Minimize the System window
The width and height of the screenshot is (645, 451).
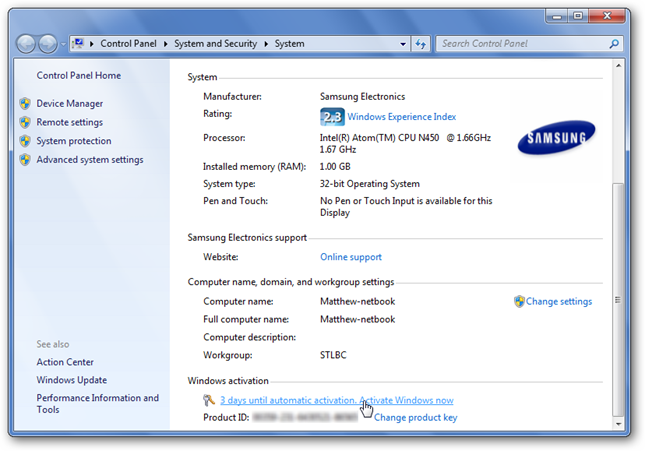pyautogui.click(x=557, y=16)
